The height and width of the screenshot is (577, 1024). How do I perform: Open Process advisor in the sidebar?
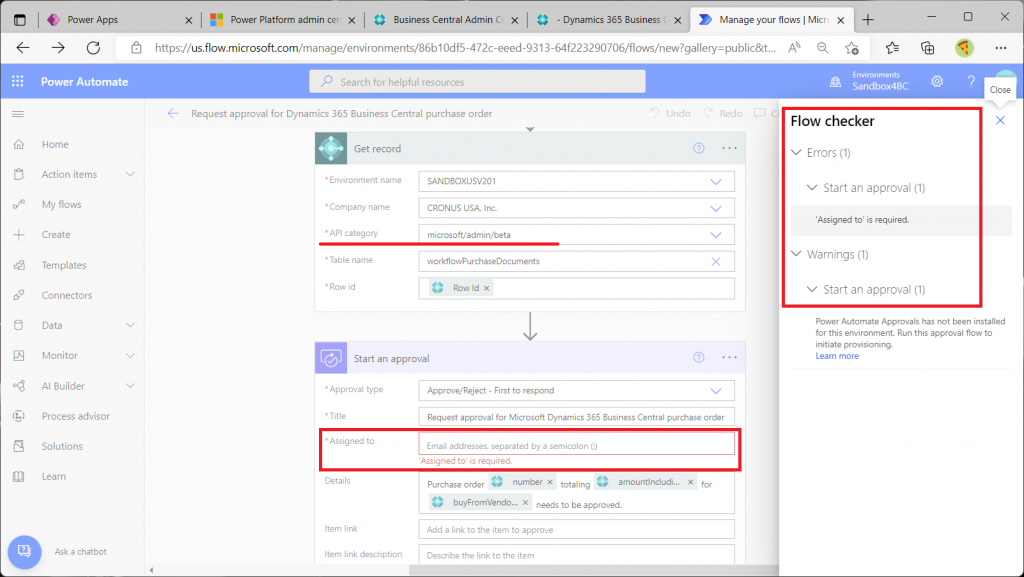[x=76, y=416]
